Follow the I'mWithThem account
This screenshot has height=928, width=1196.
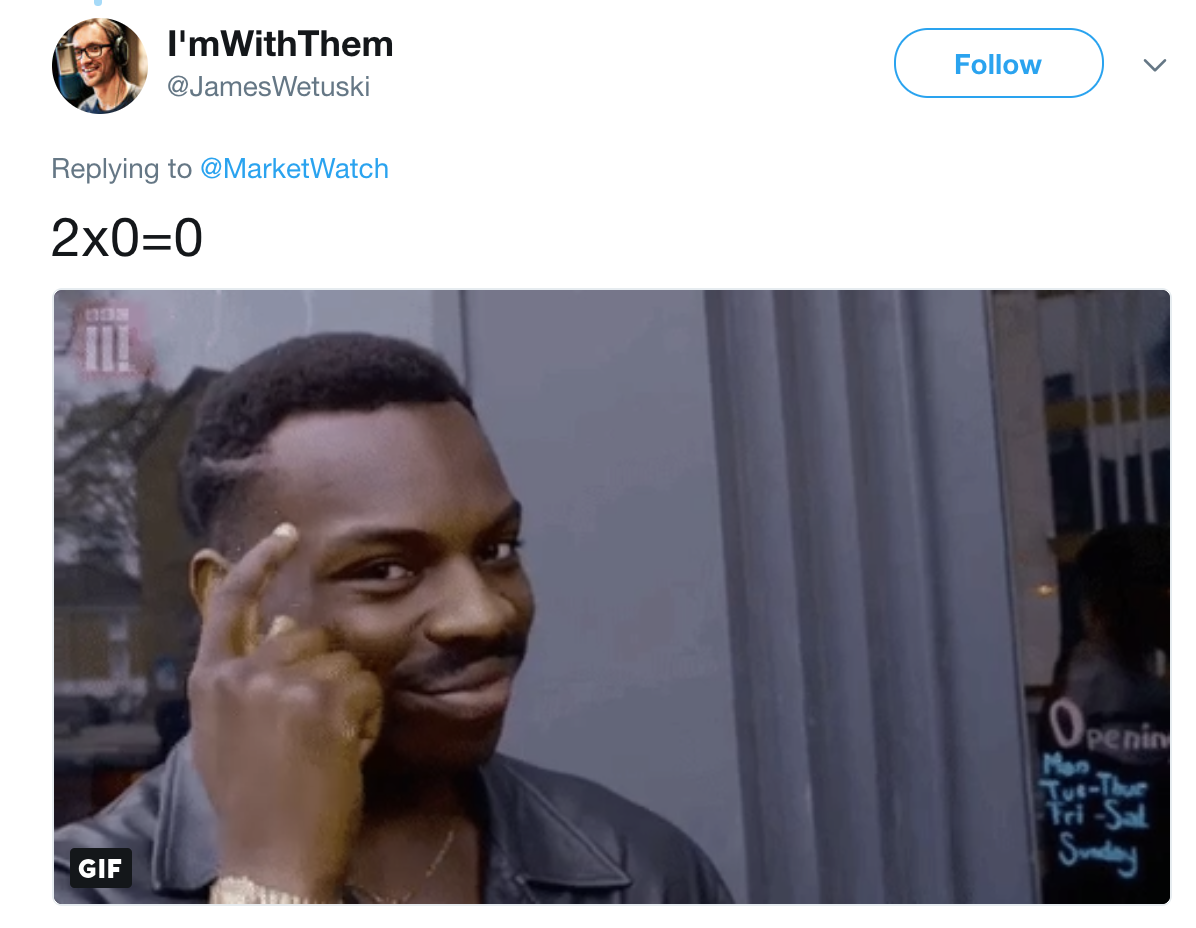click(998, 63)
